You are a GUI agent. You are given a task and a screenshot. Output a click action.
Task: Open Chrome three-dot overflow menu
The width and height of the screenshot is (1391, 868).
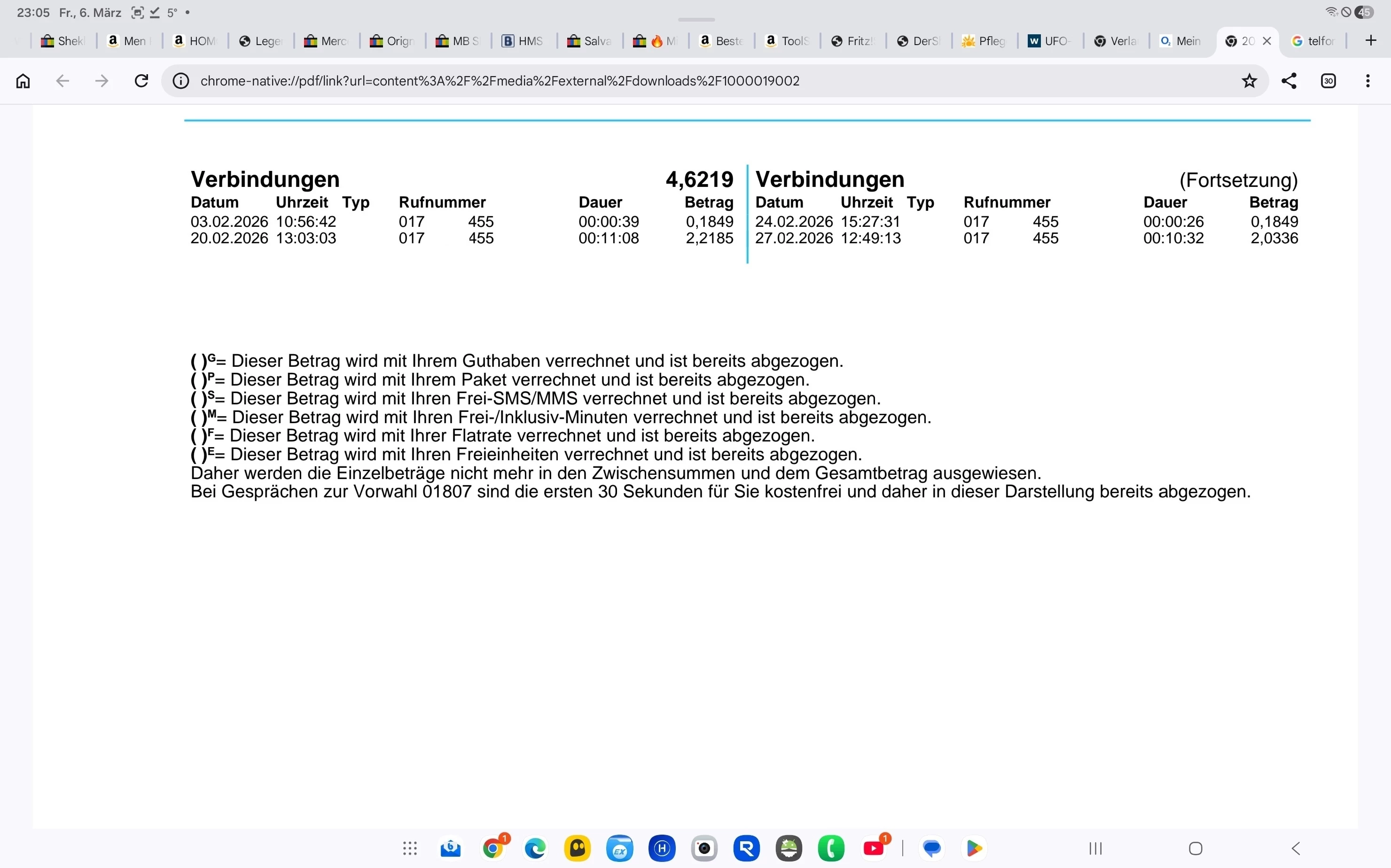click(1368, 81)
